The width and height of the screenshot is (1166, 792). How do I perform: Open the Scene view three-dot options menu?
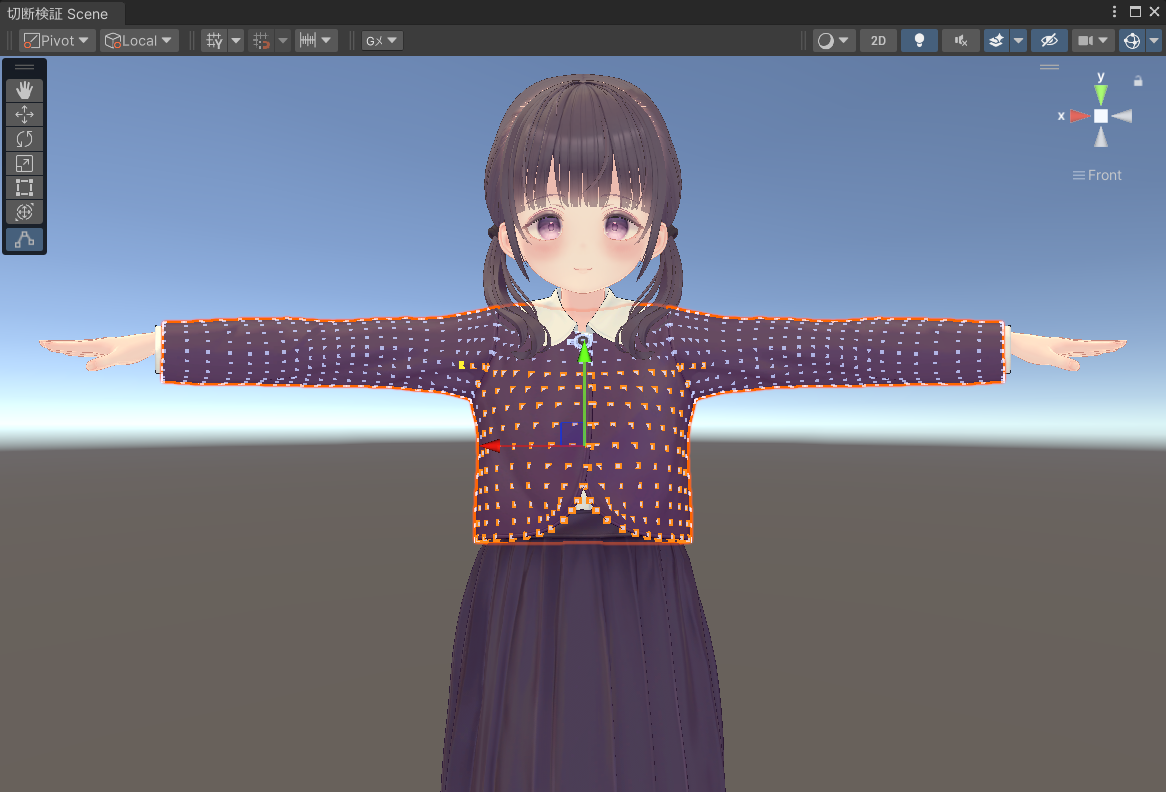(1114, 11)
